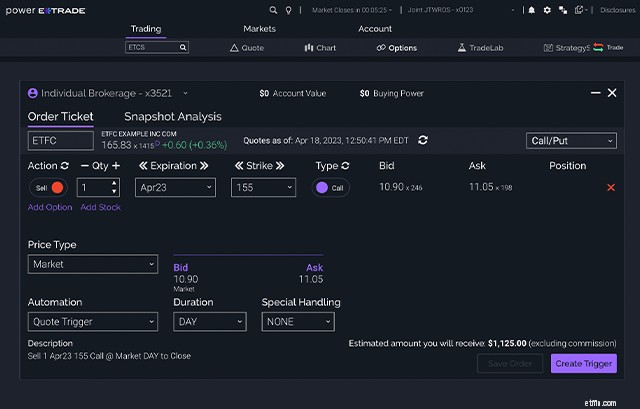Click the Create Trigger button
The height and width of the screenshot is (409, 640).
[584, 363]
